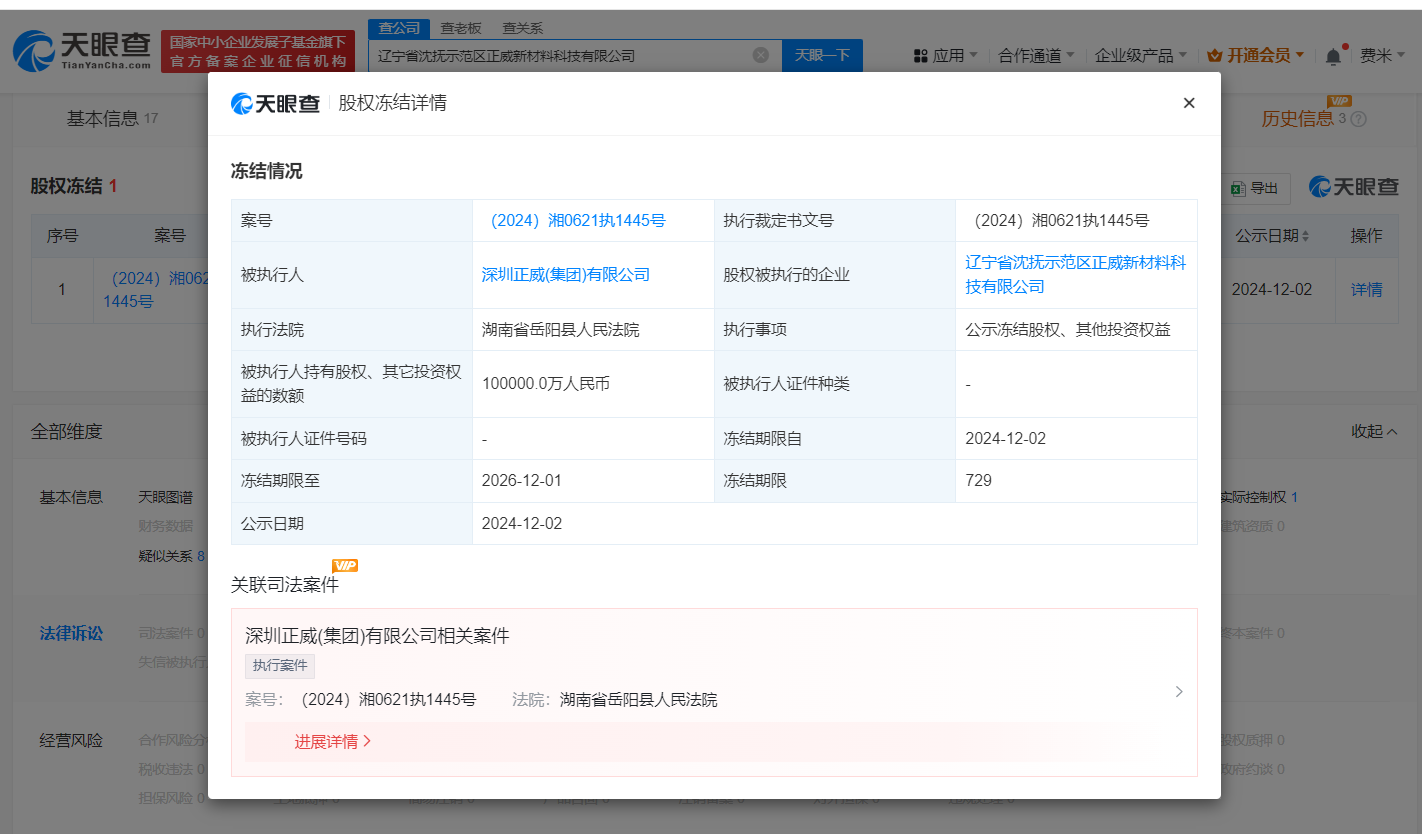Image resolution: width=1422 pixels, height=834 pixels.
Task: Open 深圳正威(集团)有限公司 link
Action: [566, 274]
